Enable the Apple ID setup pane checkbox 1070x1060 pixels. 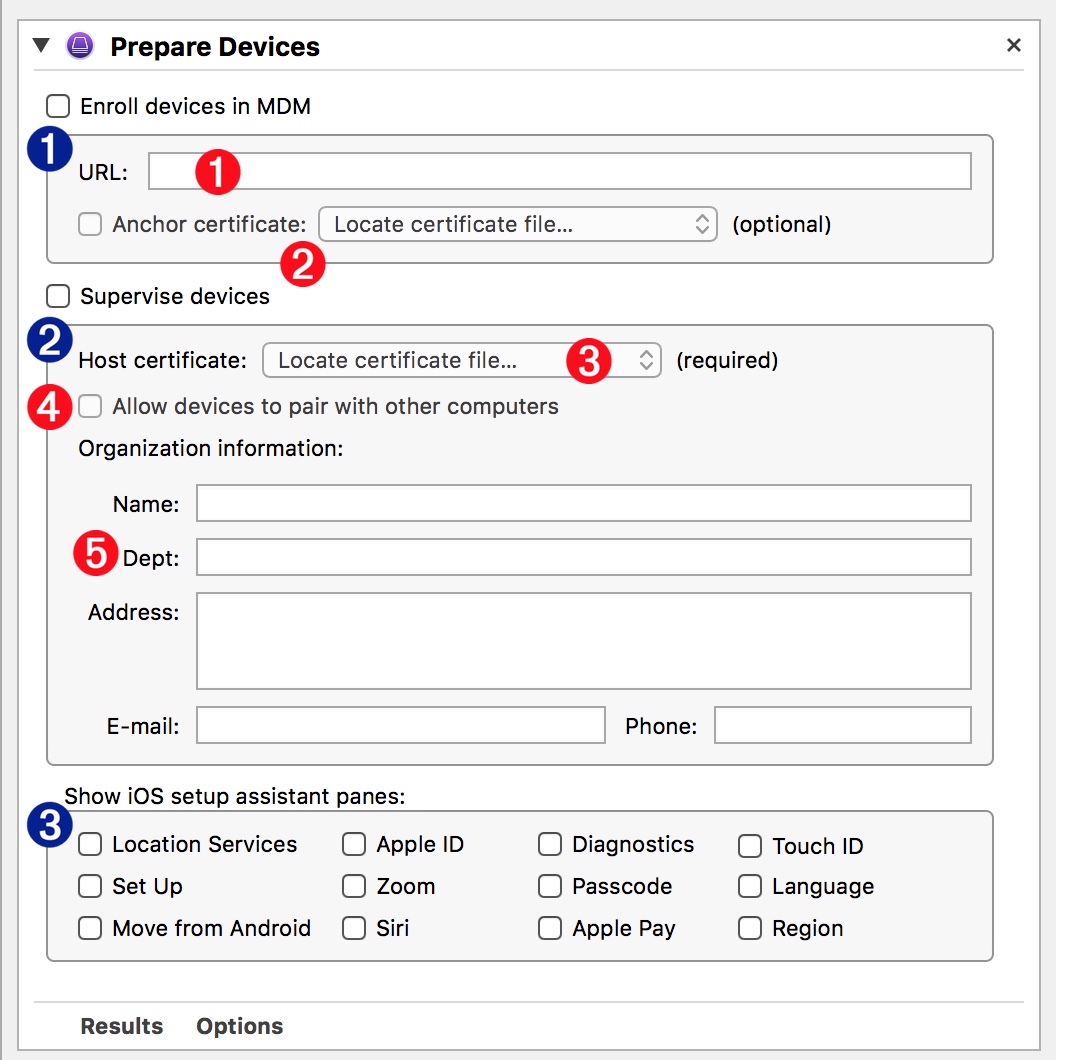[354, 845]
